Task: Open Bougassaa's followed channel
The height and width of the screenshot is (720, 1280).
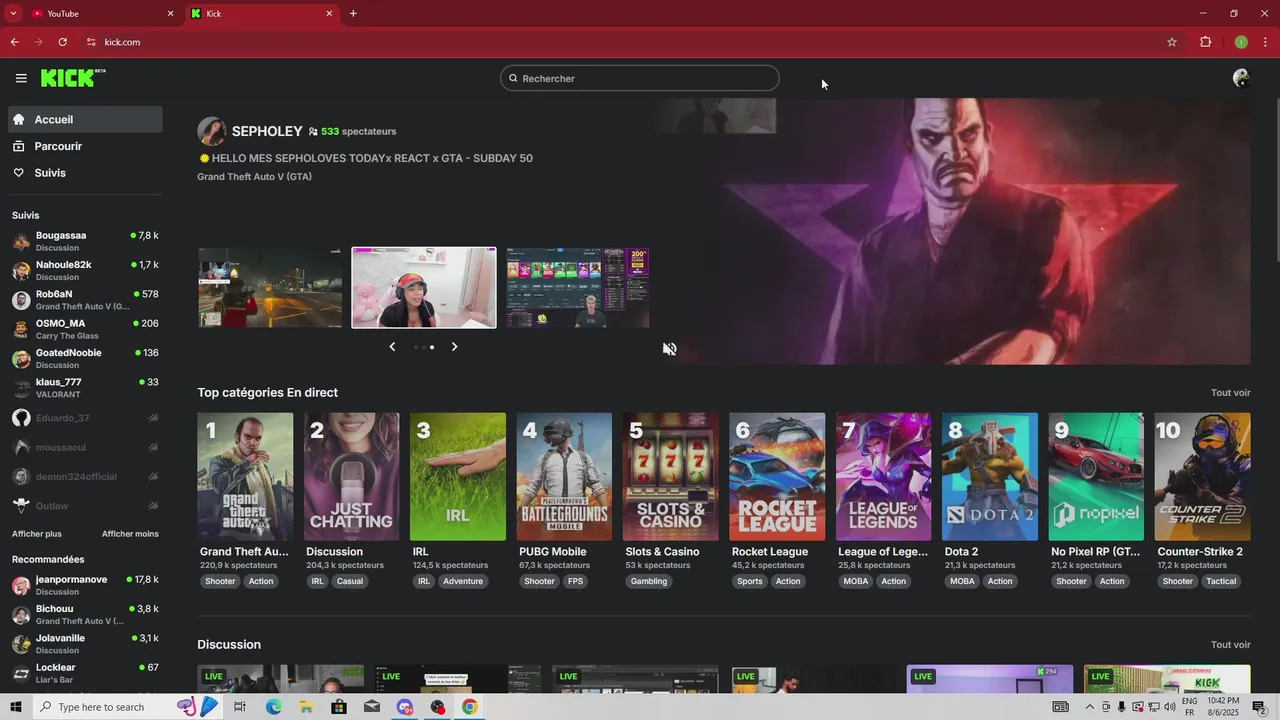Action: (85, 241)
